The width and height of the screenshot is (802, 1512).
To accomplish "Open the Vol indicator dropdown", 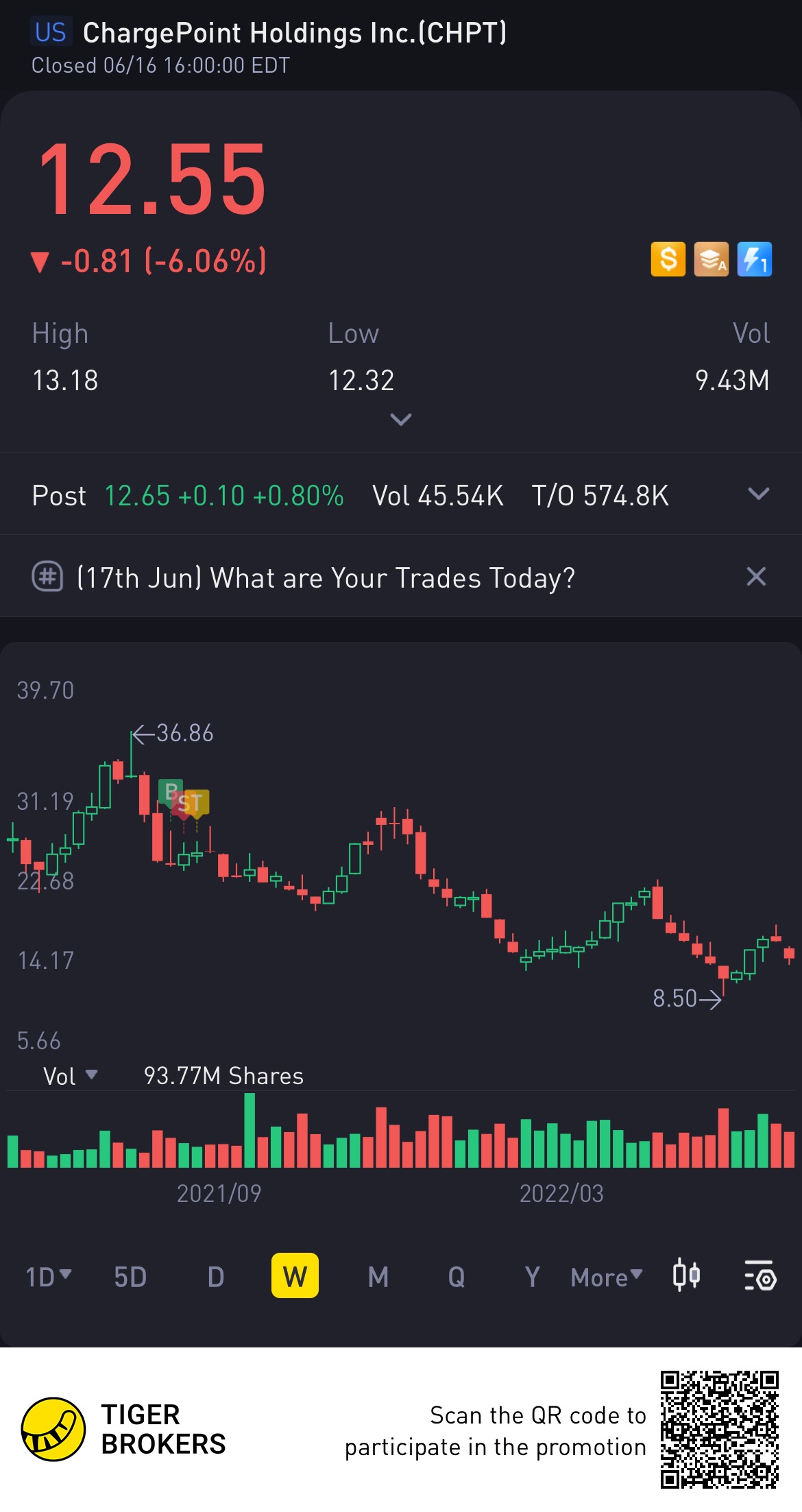I will [x=70, y=1076].
